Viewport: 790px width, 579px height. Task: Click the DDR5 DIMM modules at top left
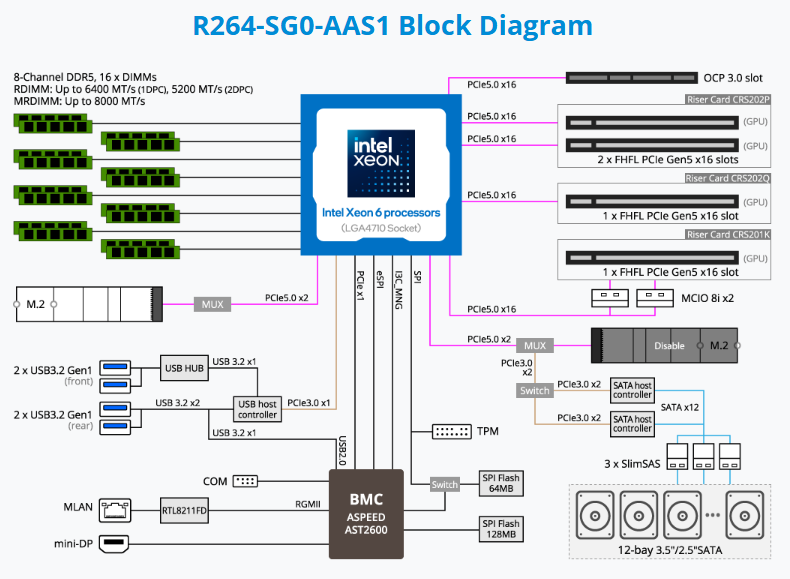click(54, 122)
